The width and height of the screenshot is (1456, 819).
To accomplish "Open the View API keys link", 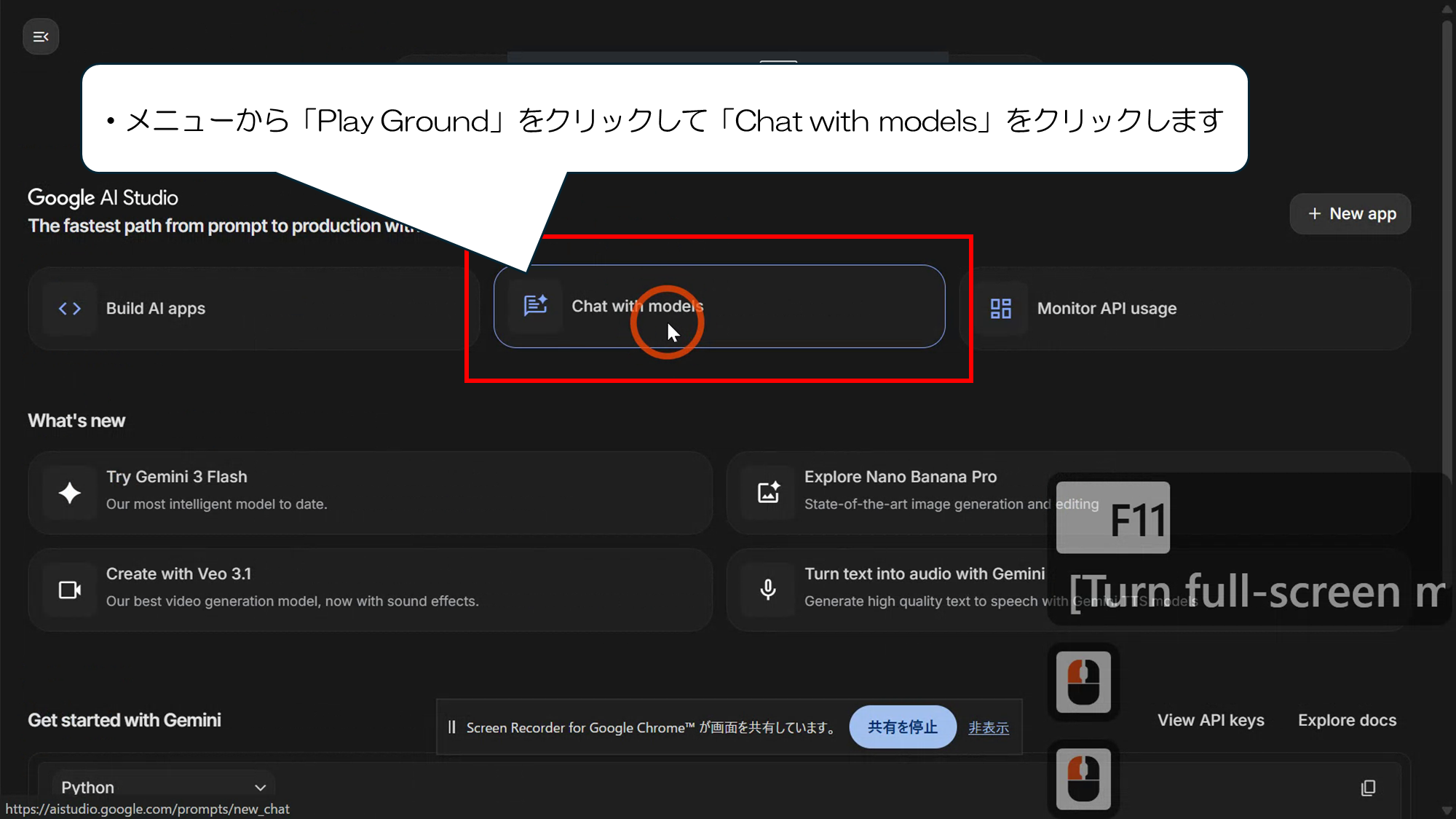I will pos(1211,720).
